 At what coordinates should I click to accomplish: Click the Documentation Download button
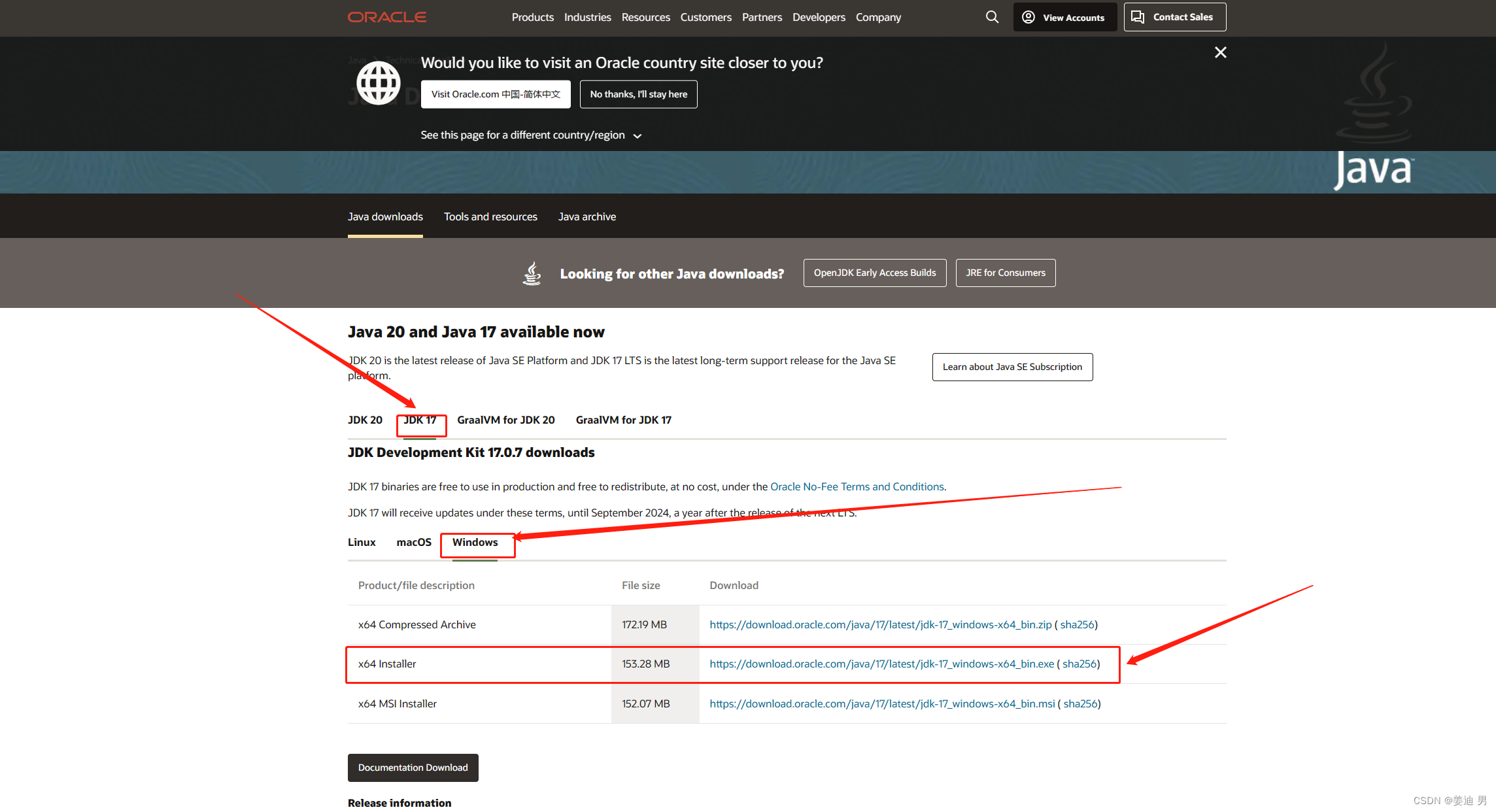coord(413,768)
